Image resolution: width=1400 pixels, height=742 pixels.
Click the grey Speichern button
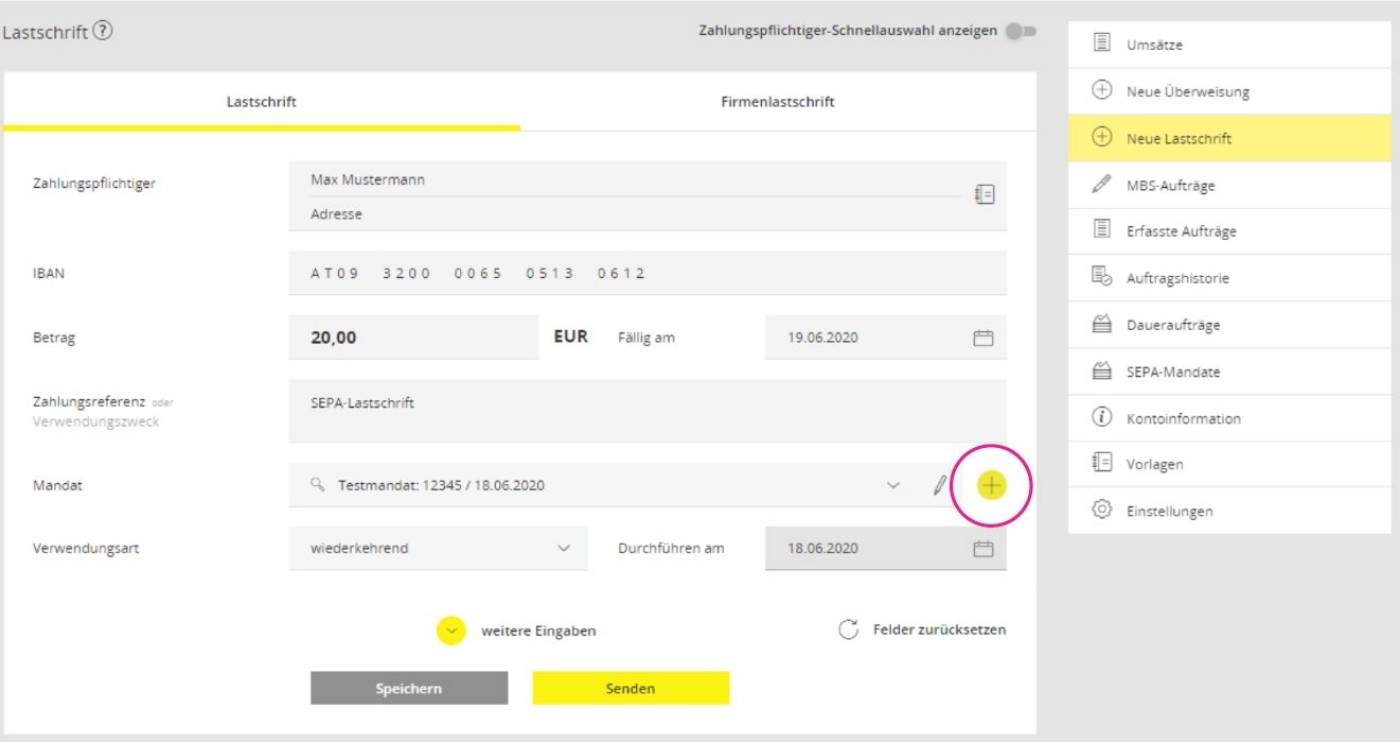click(x=409, y=688)
